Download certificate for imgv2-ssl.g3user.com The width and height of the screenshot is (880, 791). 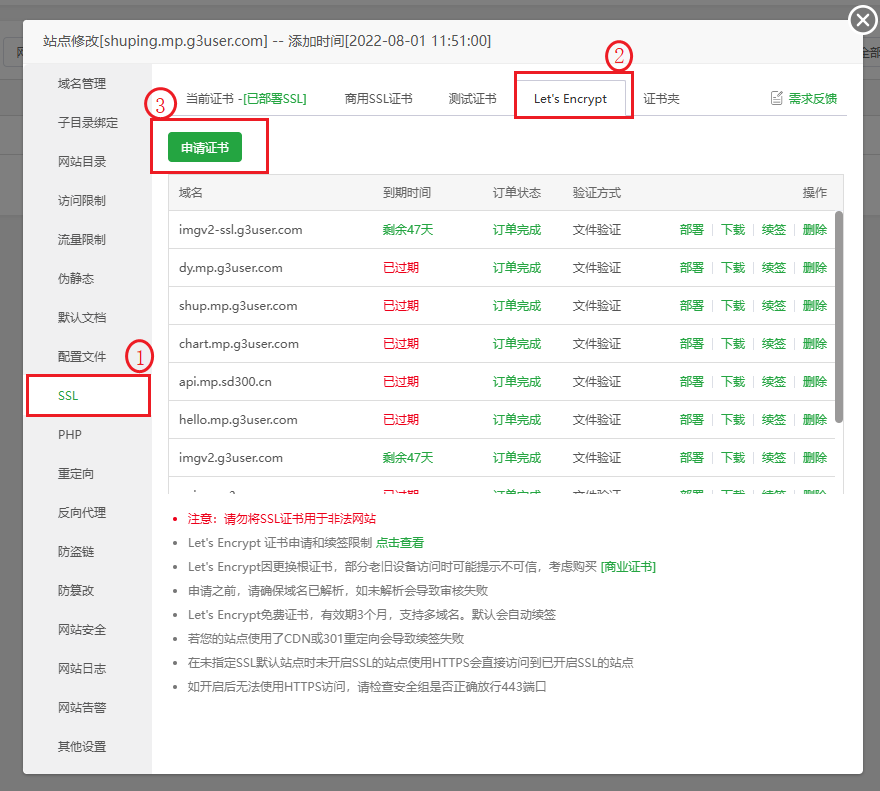click(x=732, y=230)
